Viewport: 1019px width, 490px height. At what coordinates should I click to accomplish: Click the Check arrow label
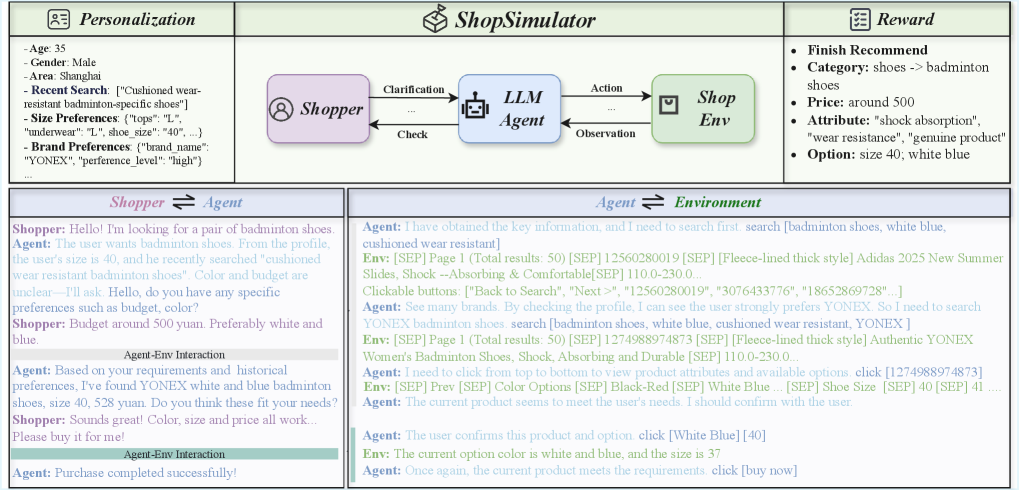413,135
